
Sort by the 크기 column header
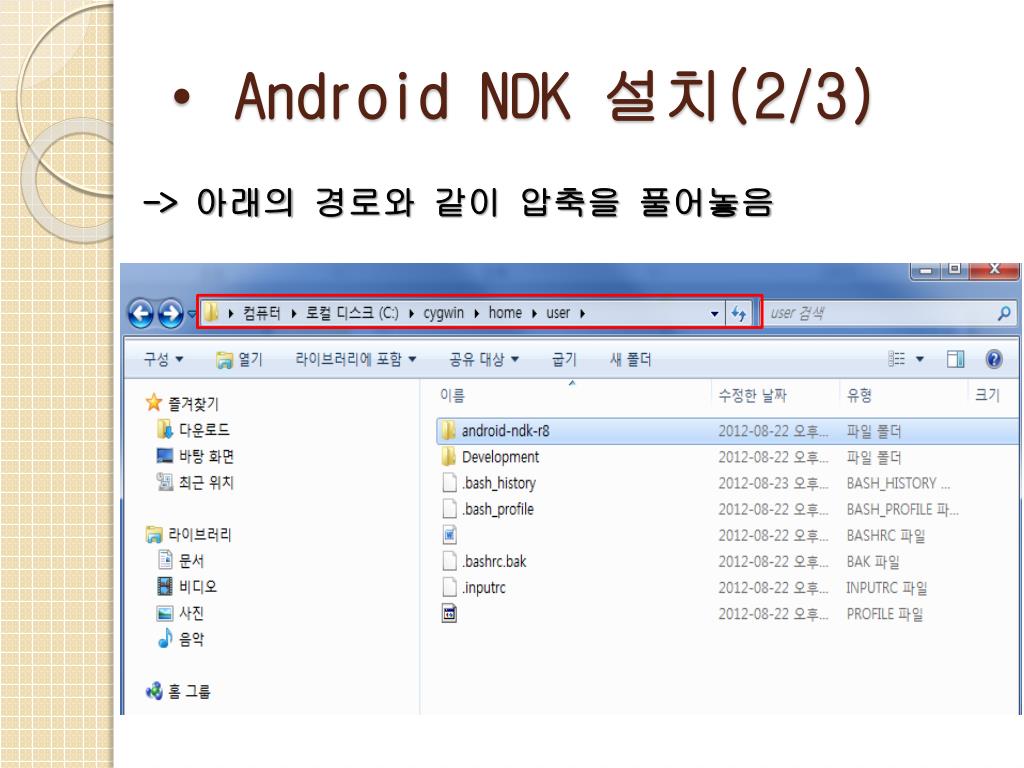(x=987, y=395)
